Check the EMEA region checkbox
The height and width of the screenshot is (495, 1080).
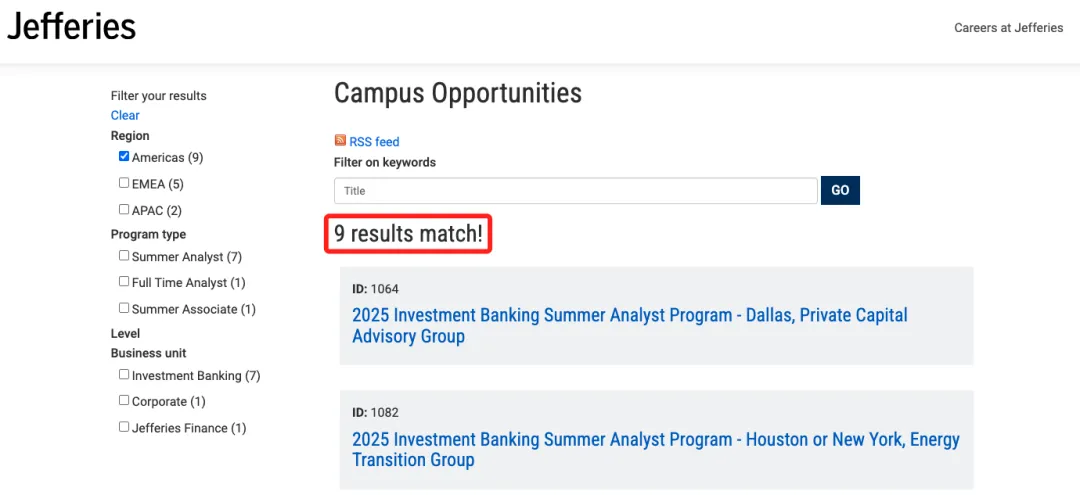click(x=124, y=182)
